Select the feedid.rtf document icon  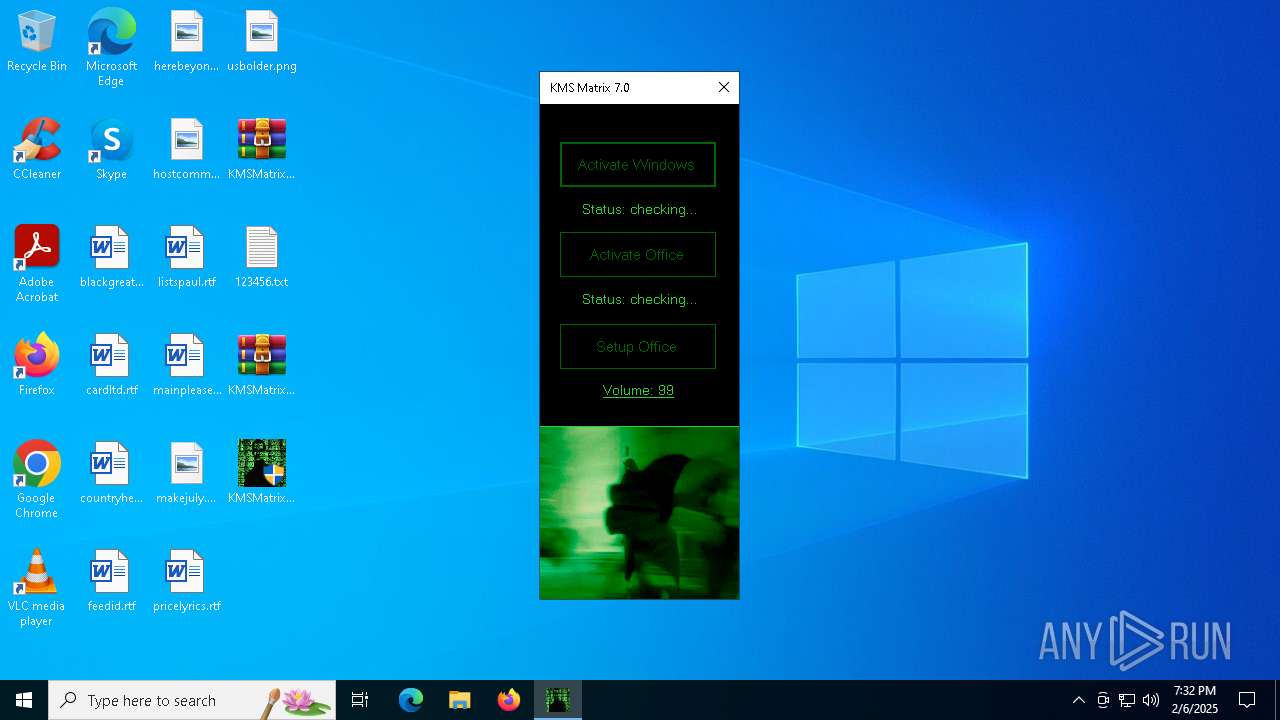pyautogui.click(x=111, y=582)
